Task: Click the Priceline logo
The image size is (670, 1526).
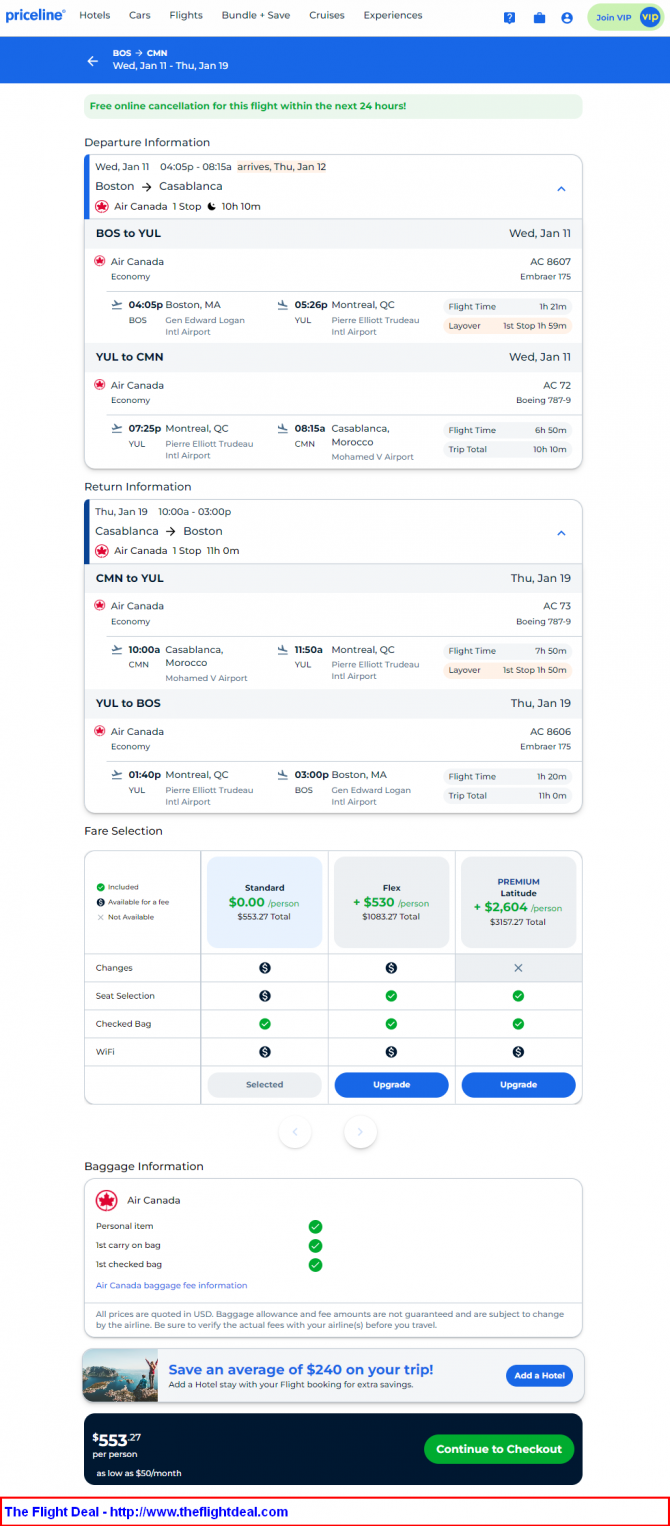Action: (35, 16)
